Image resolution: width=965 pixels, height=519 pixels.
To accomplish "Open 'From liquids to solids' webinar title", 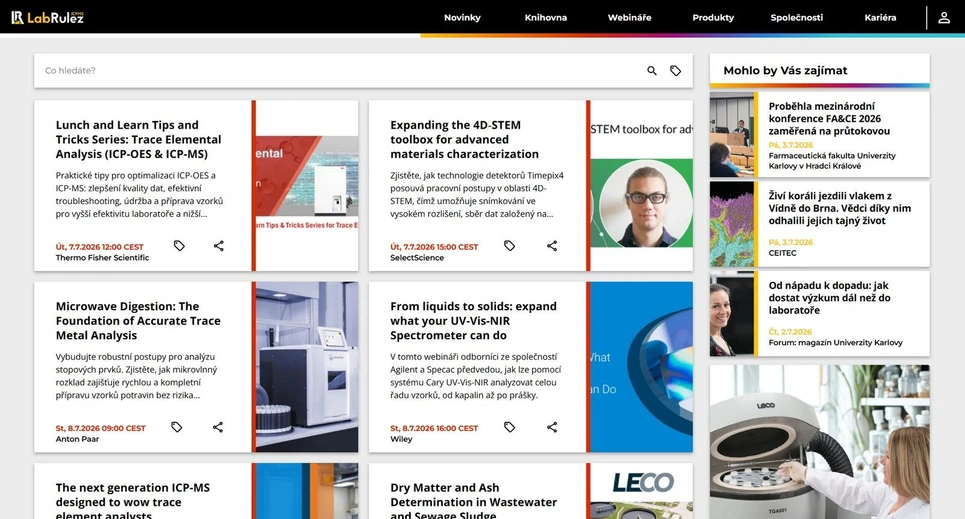I will [x=473, y=321].
